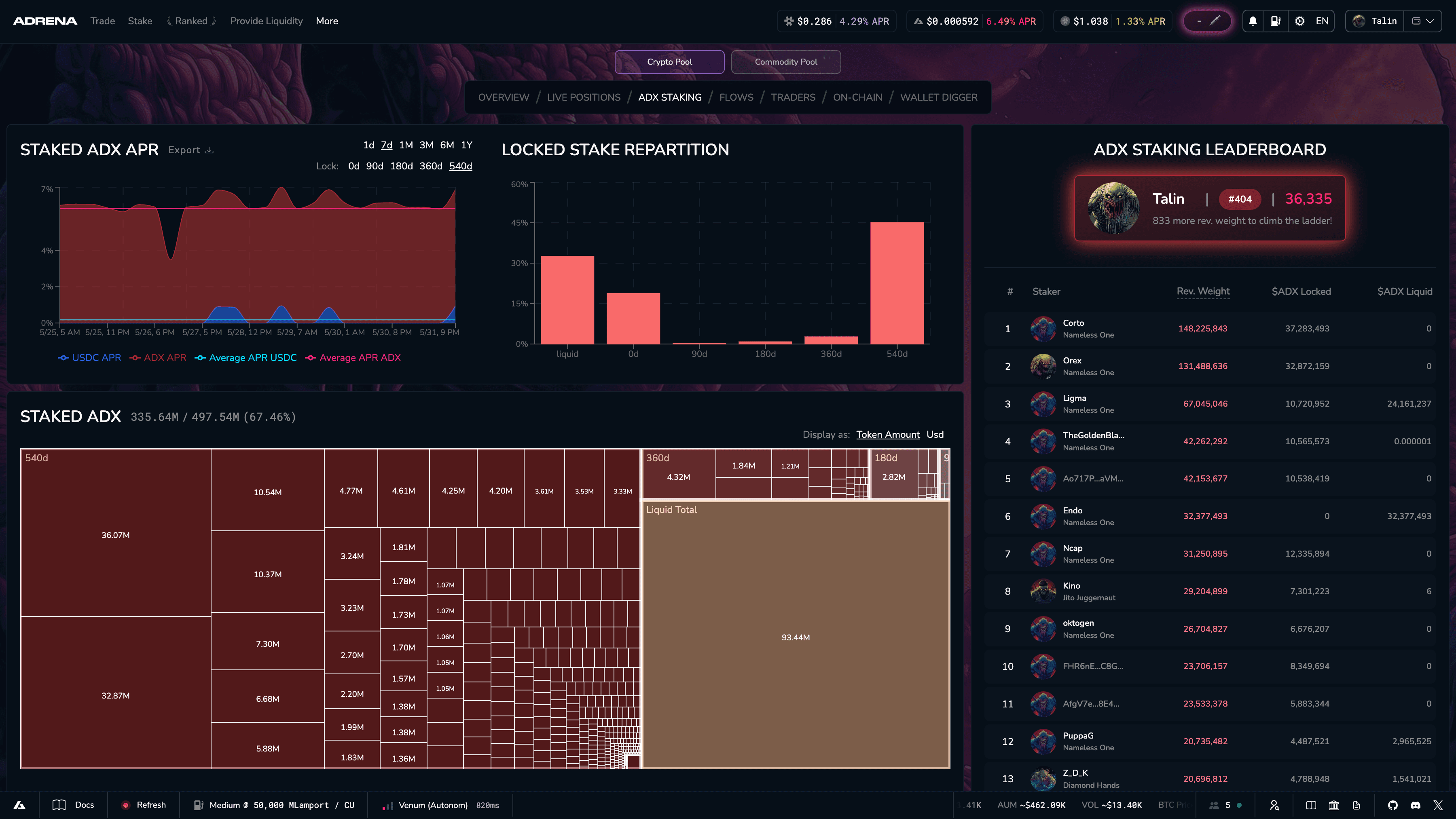Open language selector EN
The image size is (1456, 819).
[x=1322, y=21]
